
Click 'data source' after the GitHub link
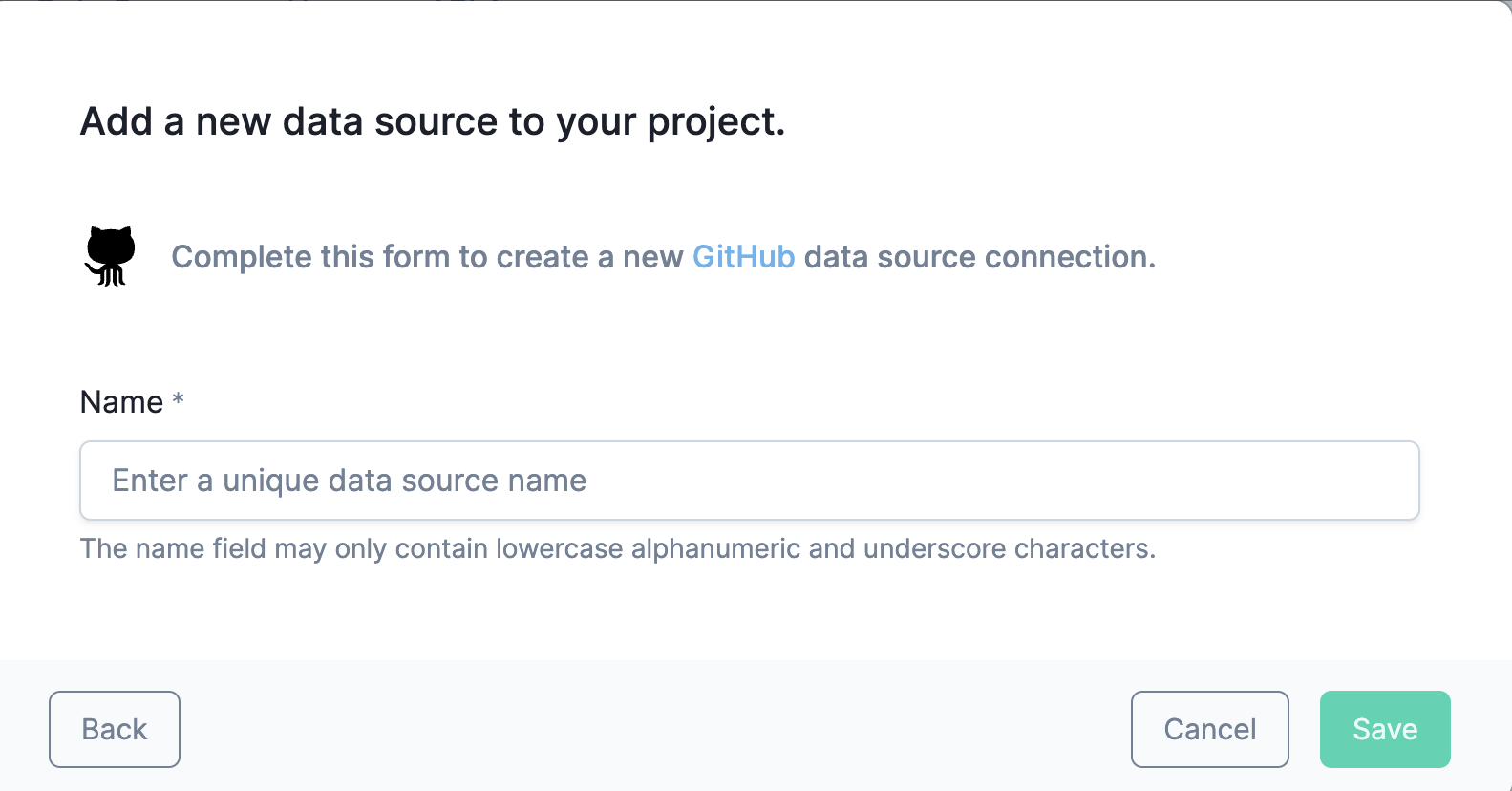point(889,257)
